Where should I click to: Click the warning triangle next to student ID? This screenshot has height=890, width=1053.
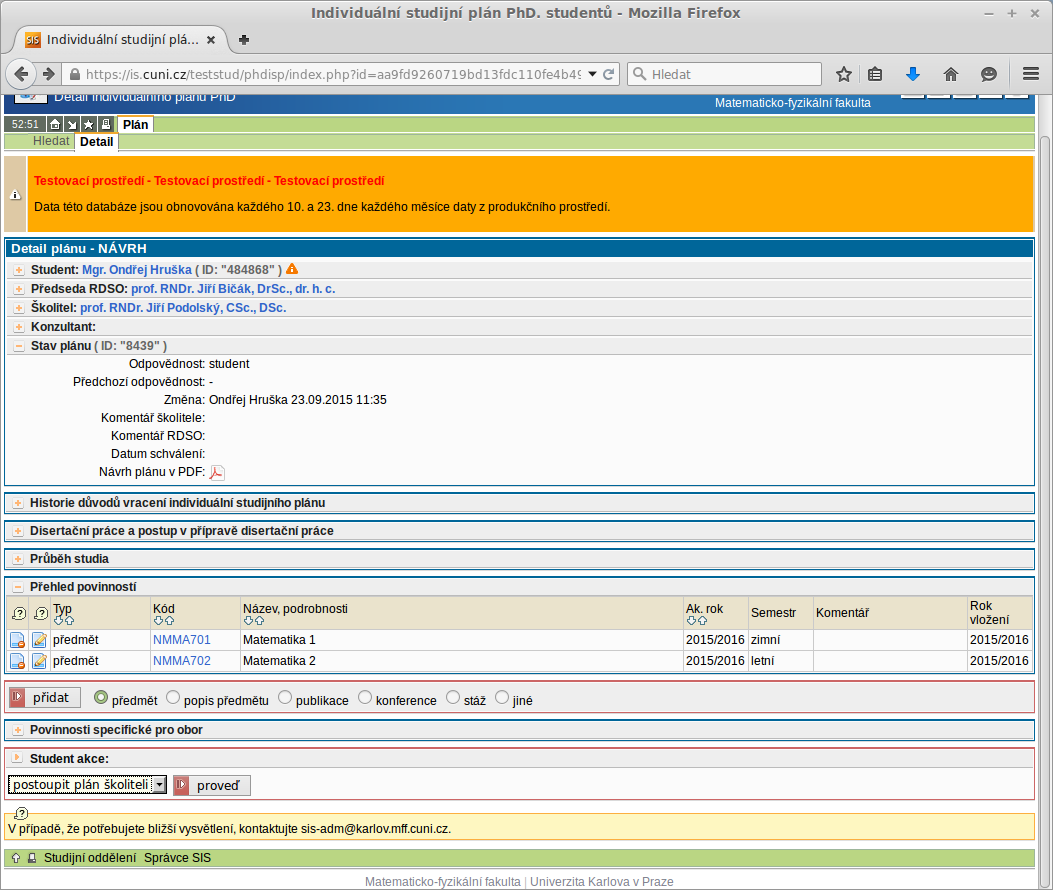292,269
